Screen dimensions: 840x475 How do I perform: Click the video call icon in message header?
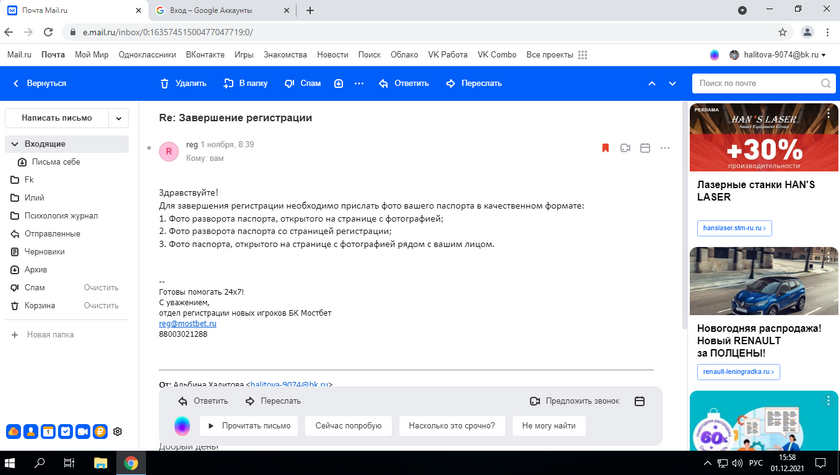[625, 148]
